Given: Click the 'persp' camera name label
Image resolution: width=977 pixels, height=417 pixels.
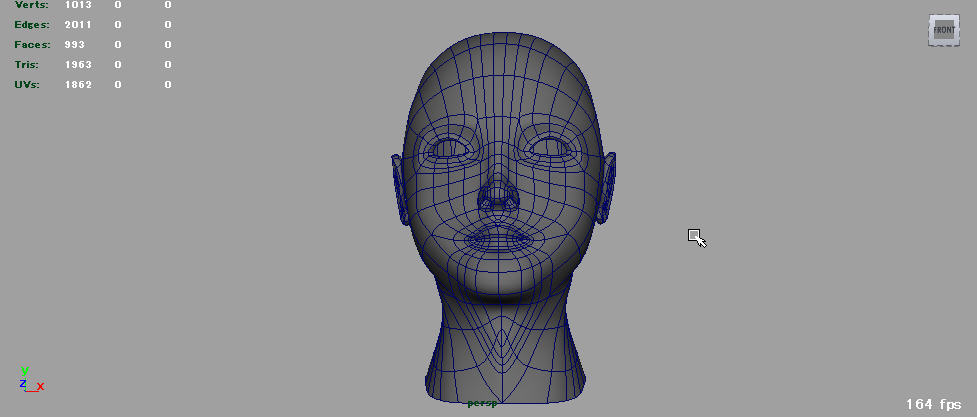Looking at the screenshot, I should click(482, 403).
